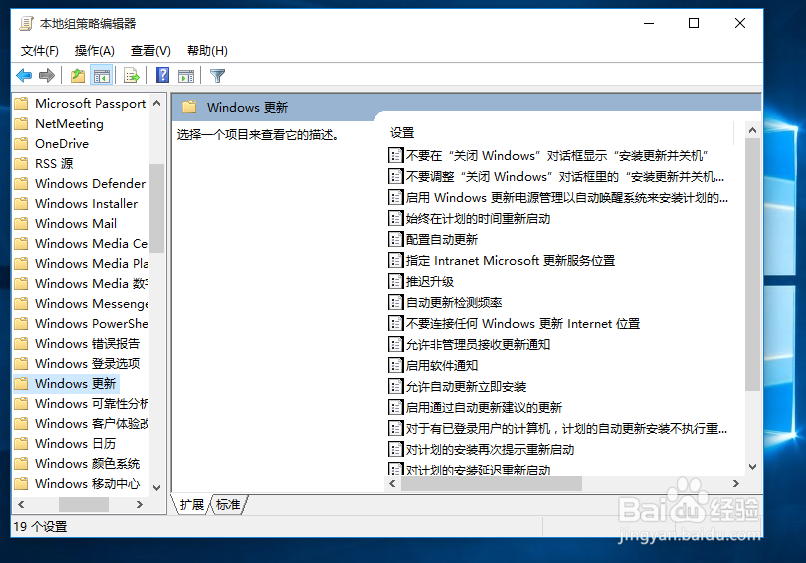Select Windows 更新 tree node
Image resolution: width=806 pixels, height=563 pixels.
(x=76, y=384)
